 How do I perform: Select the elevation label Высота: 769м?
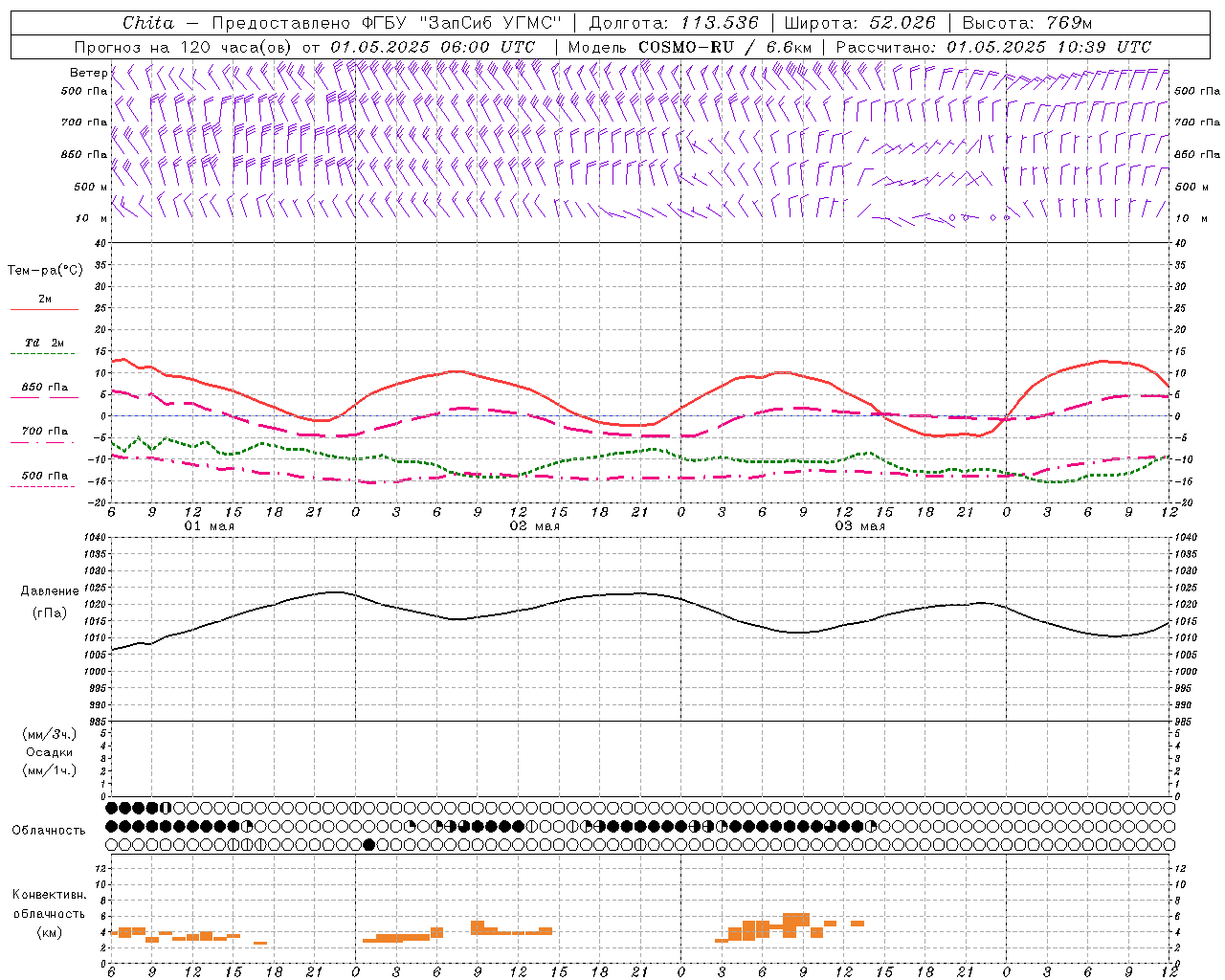1027,23
